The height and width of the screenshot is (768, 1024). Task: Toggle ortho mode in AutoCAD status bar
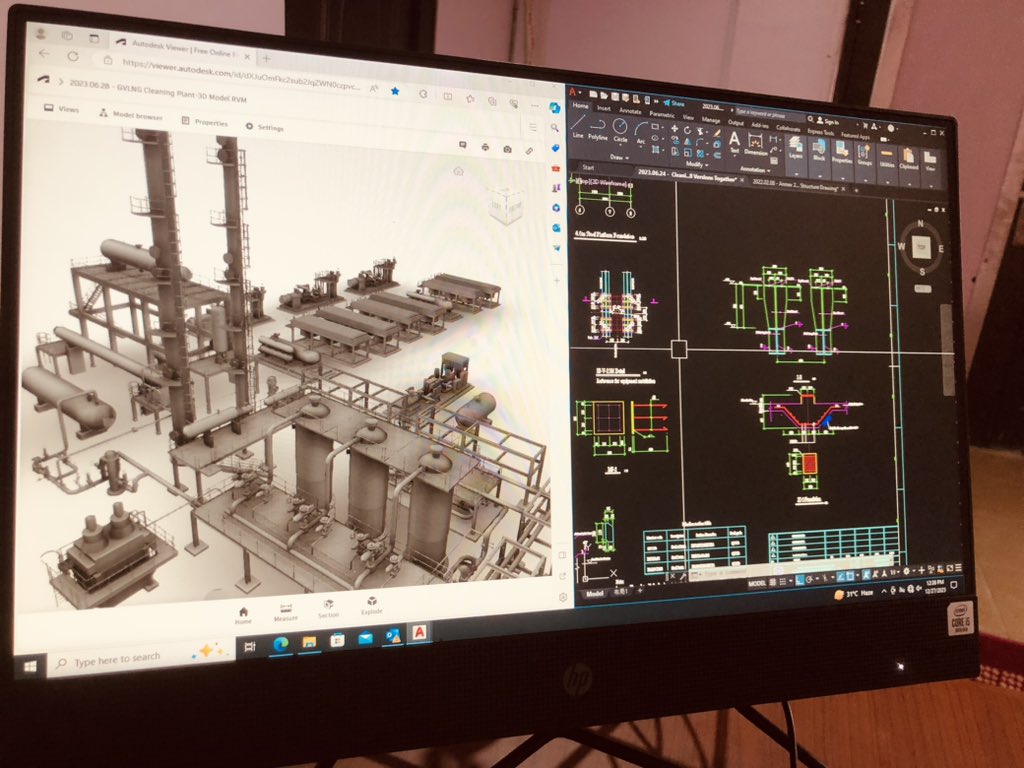click(x=799, y=580)
